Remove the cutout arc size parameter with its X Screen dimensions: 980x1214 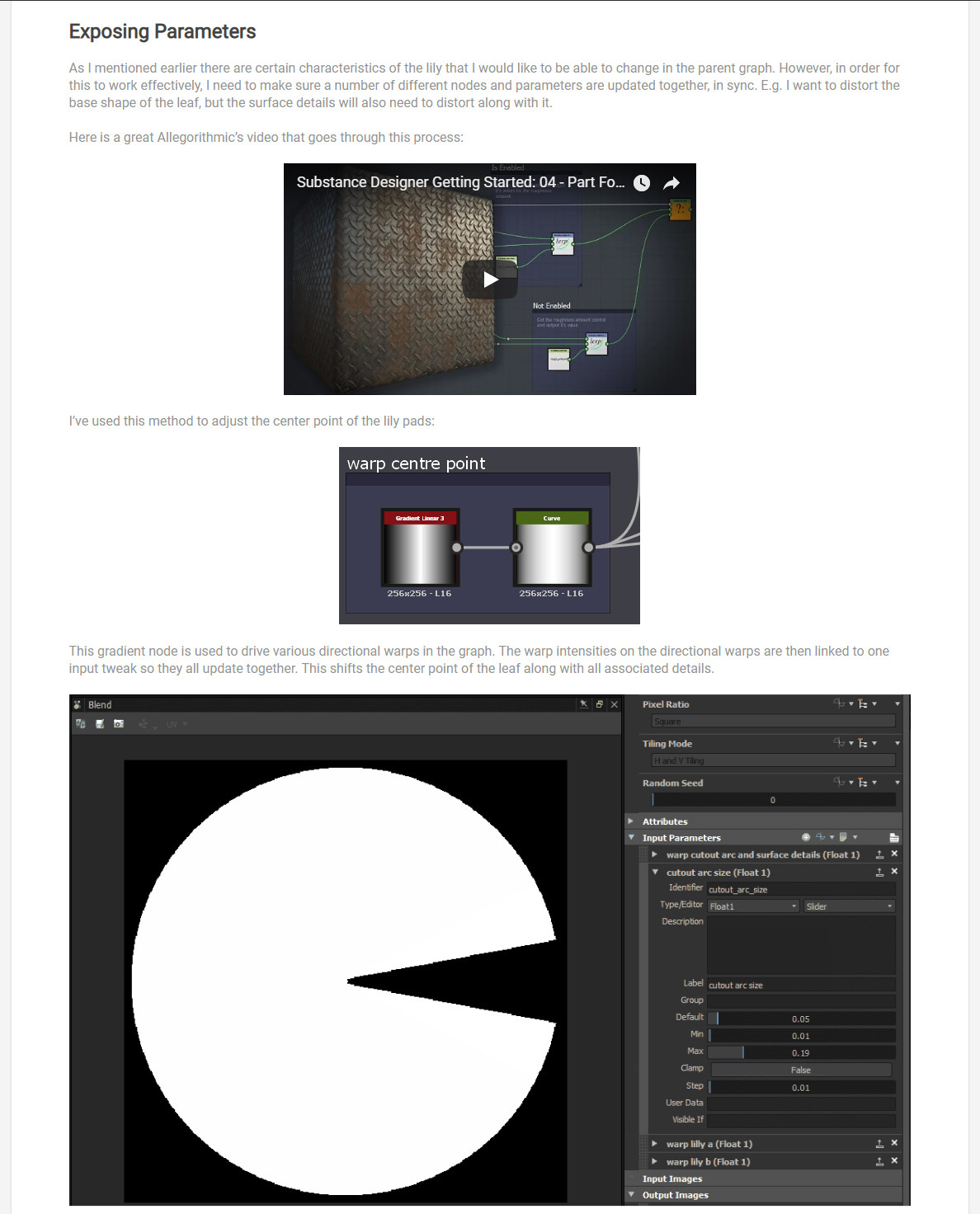pyautogui.click(x=894, y=872)
